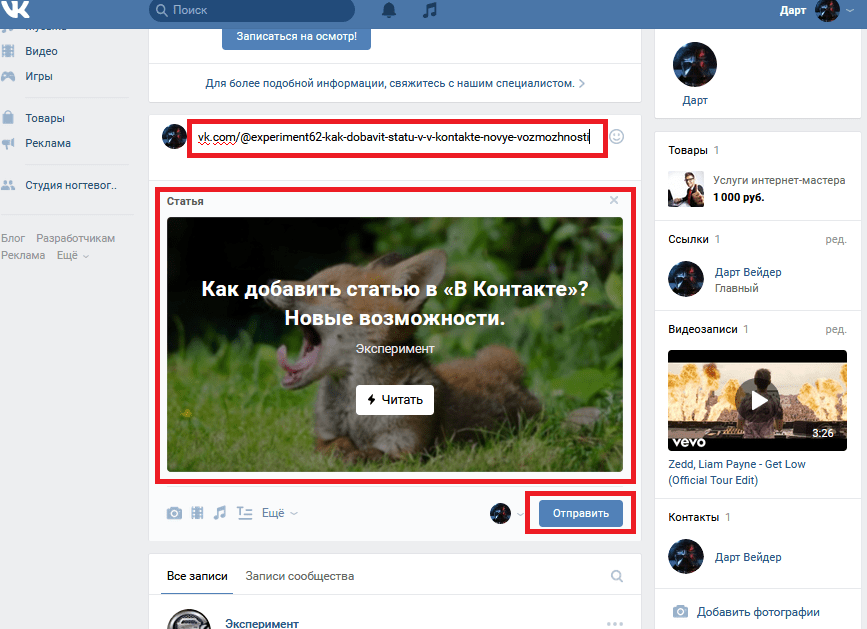The image size is (867, 629).
Task: Remove the article attachment with the X
Action: 614,200
